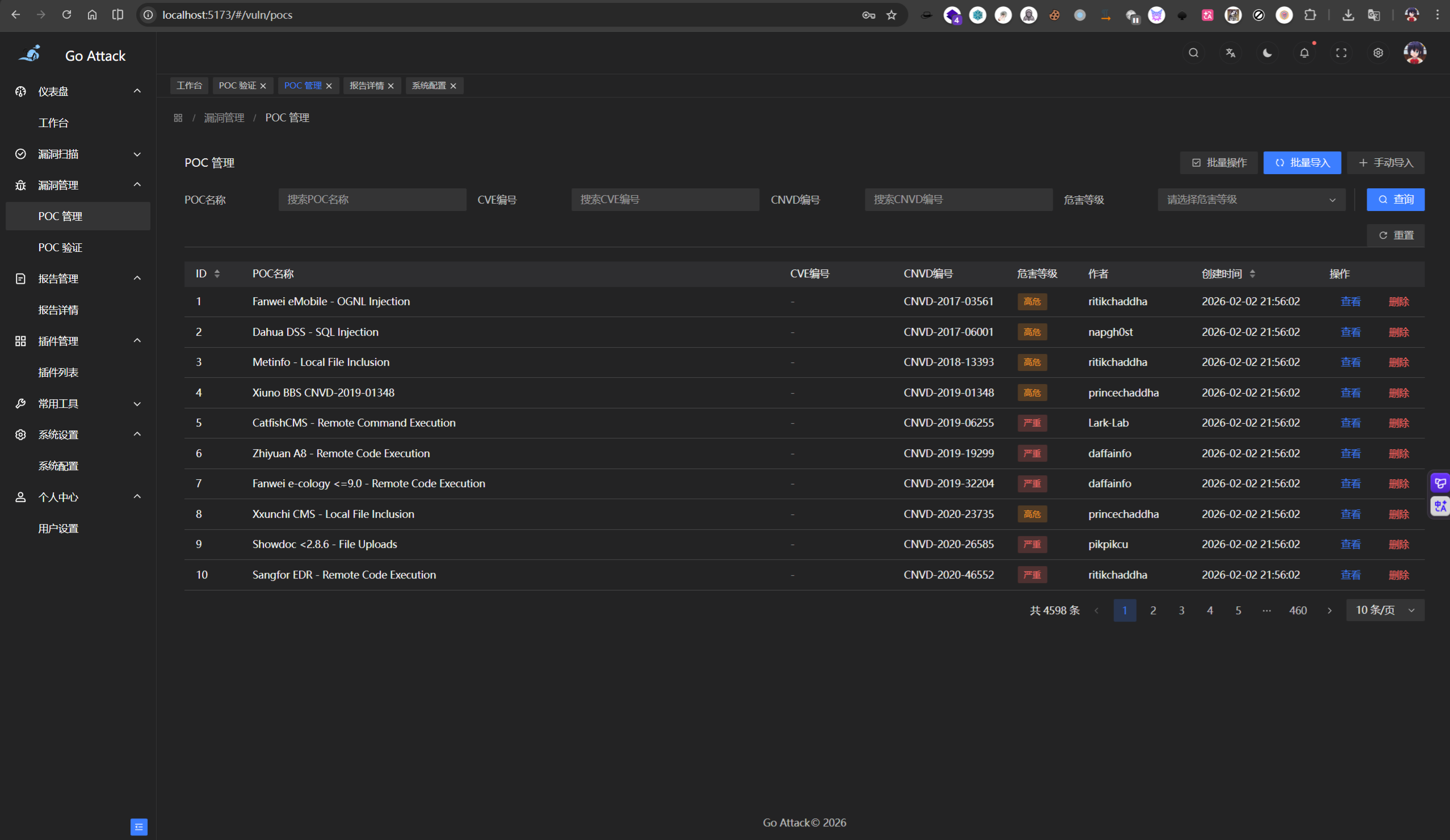Click the 重置 reset button
The width and height of the screenshot is (1450, 840).
pyautogui.click(x=1396, y=235)
